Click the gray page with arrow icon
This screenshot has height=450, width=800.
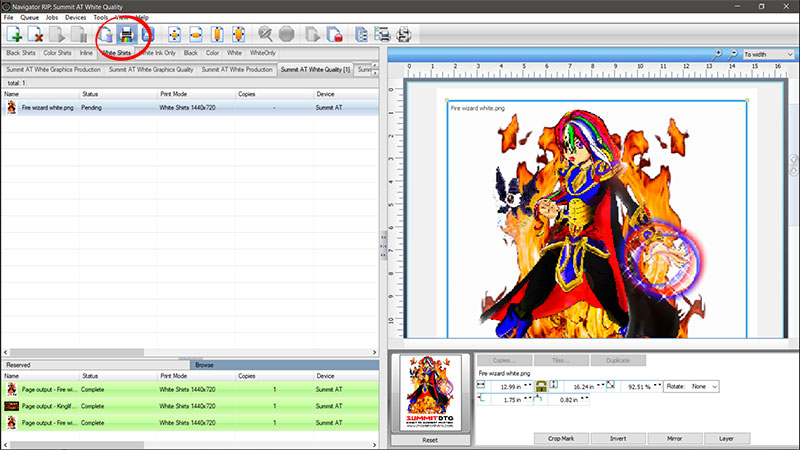pos(313,34)
